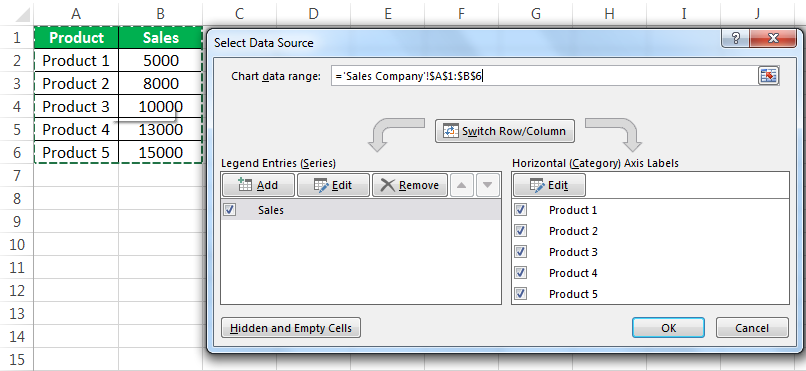806x371 pixels.
Task: Select row 10 header
Action: pos(17,245)
